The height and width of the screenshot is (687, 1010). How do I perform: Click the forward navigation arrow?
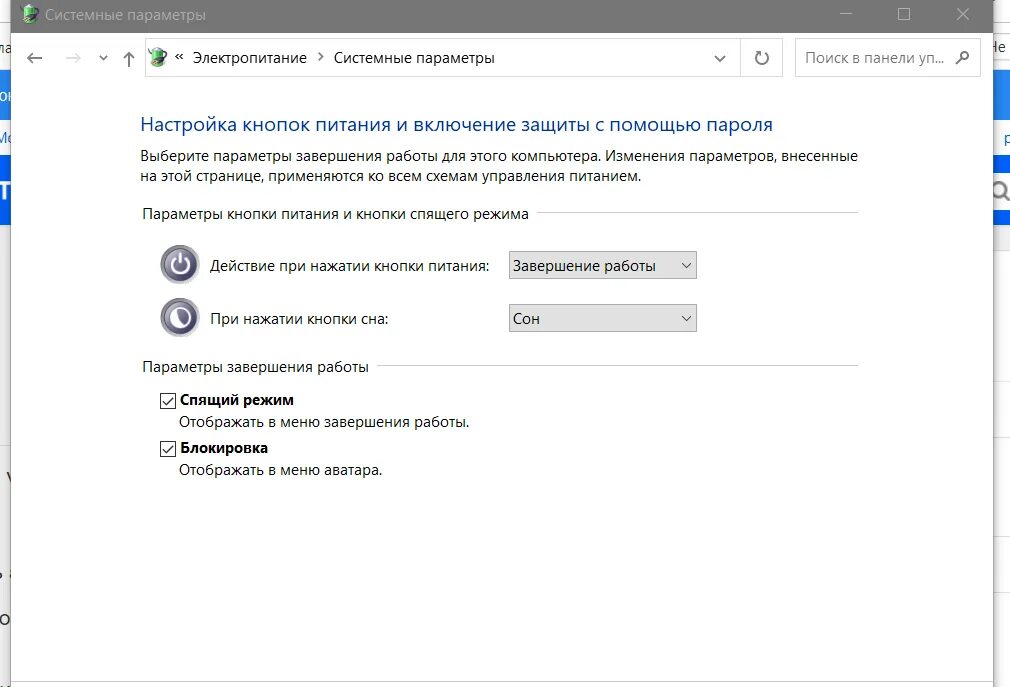tap(72, 58)
